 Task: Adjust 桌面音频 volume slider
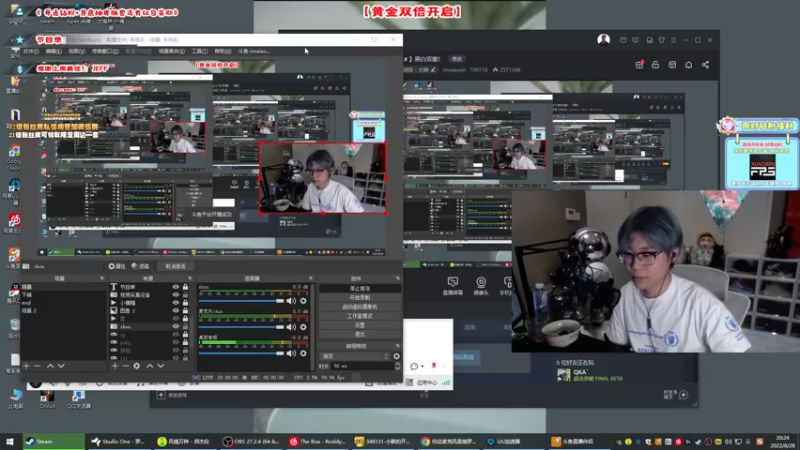[x=241, y=353]
